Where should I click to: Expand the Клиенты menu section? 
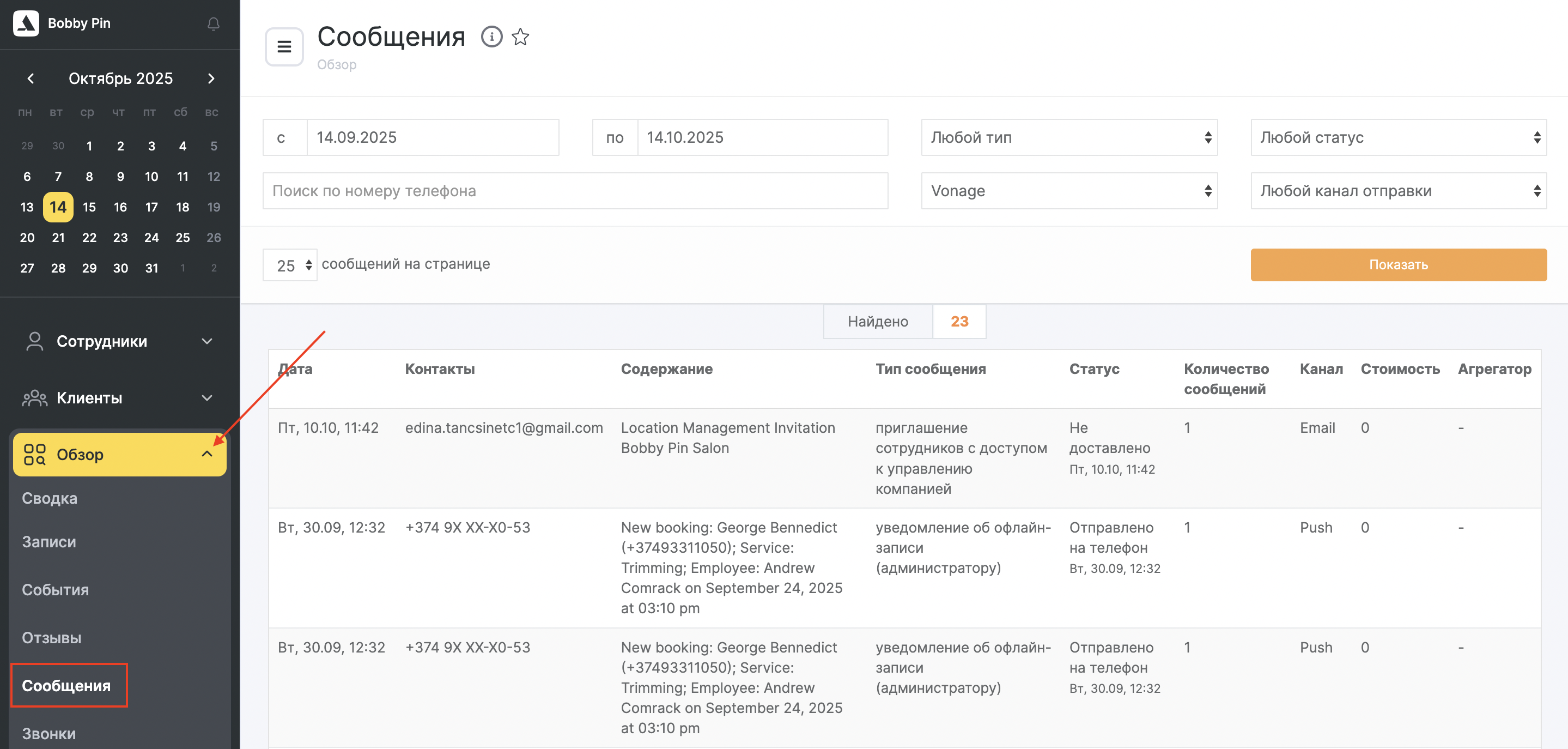[207, 397]
